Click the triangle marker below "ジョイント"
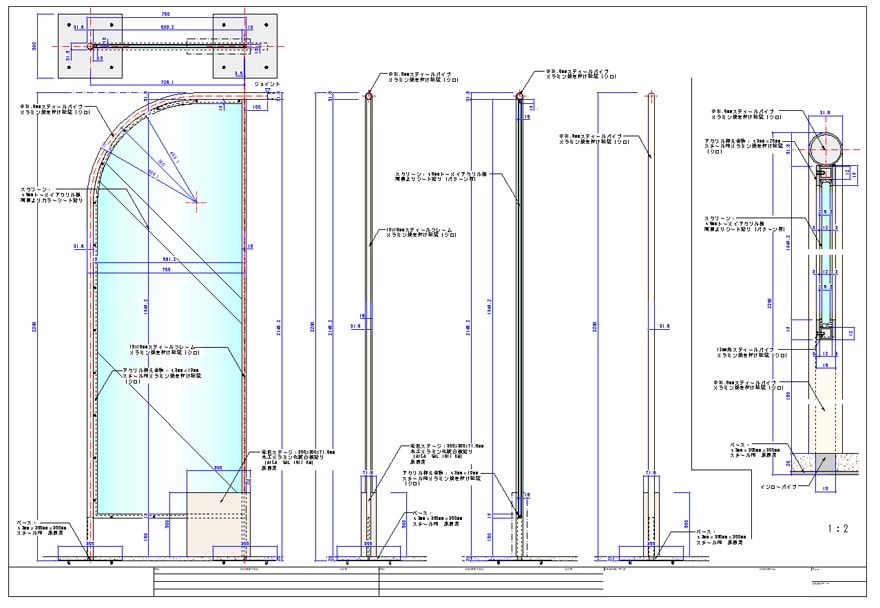This screenshot has width=880, height=608. 267,90
